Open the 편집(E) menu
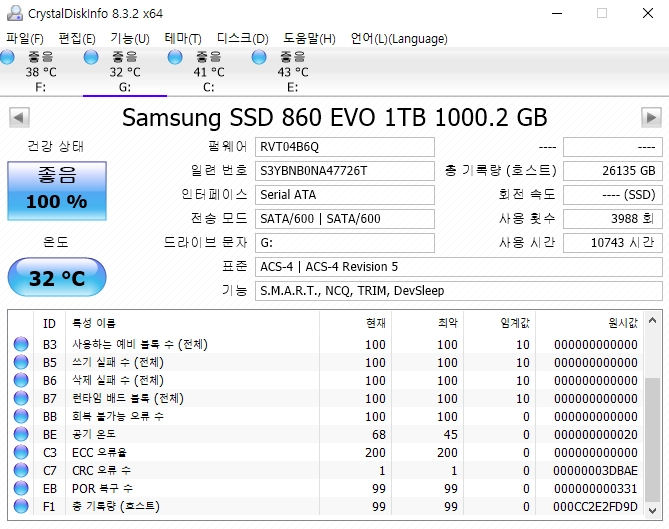This screenshot has height=529, width=669. (77, 39)
